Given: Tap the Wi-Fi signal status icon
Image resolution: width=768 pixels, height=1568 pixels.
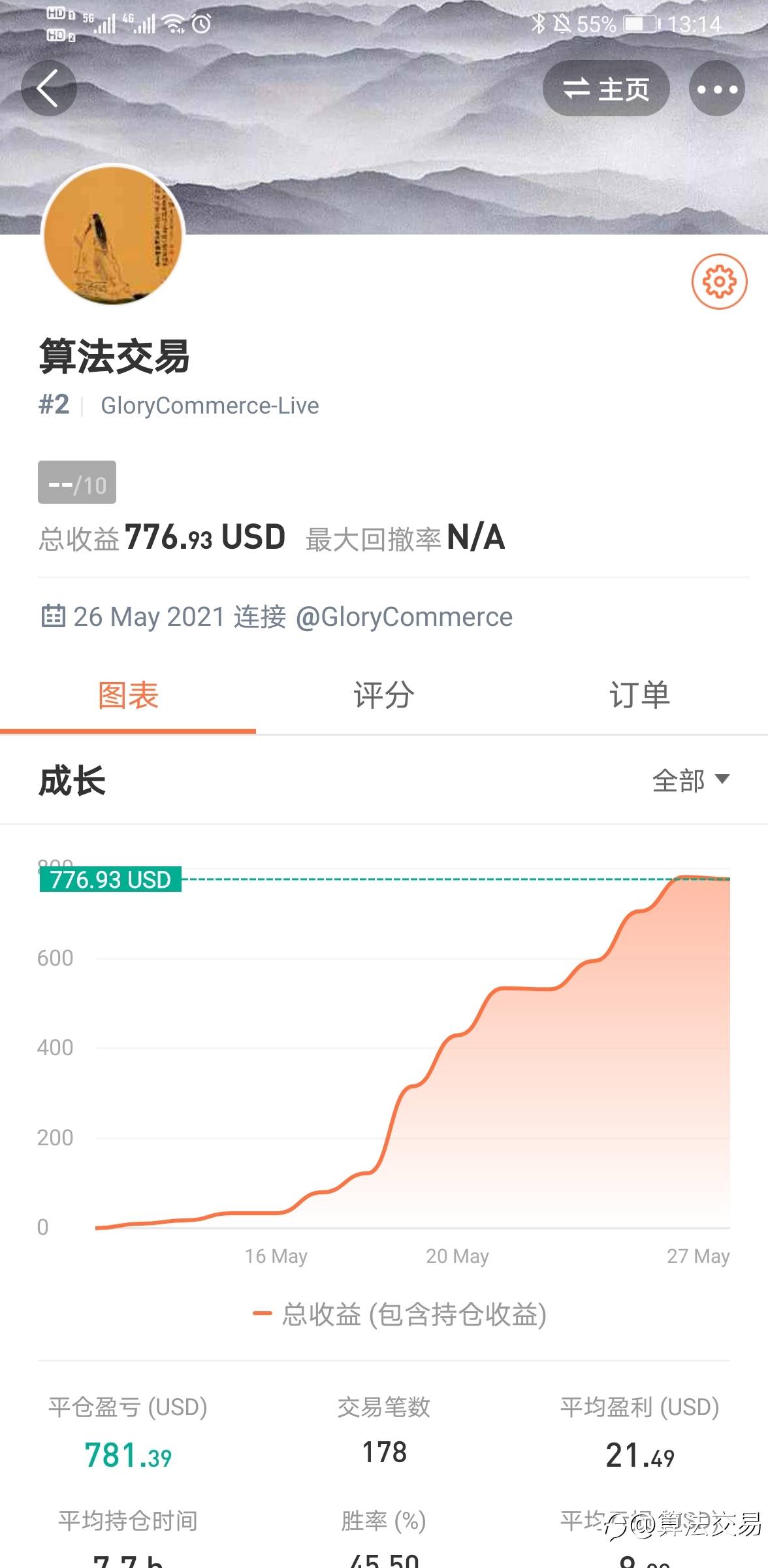Looking at the screenshot, I should [x=174, y=24].
